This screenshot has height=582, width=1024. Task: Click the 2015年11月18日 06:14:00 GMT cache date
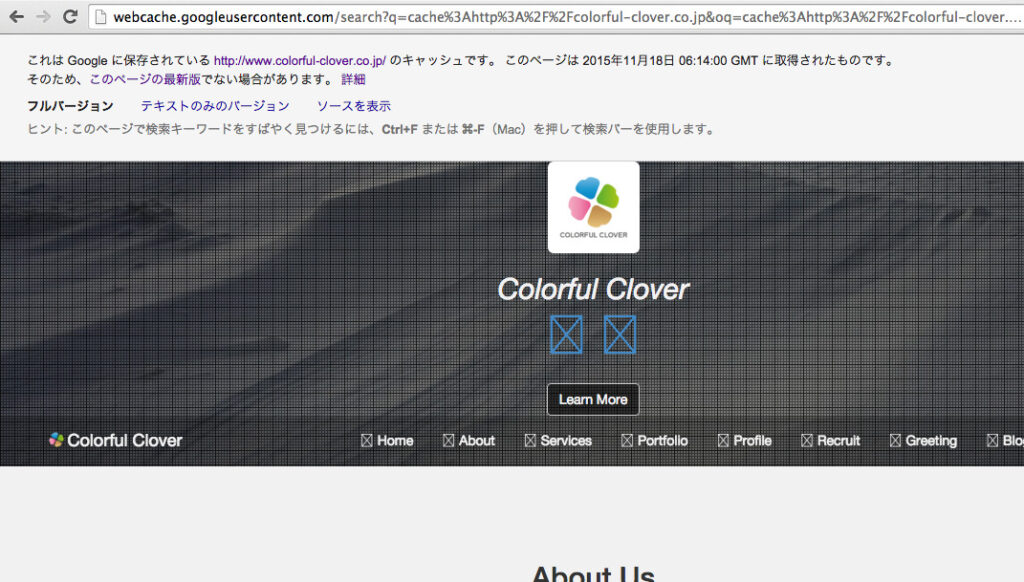pos(670,61)
